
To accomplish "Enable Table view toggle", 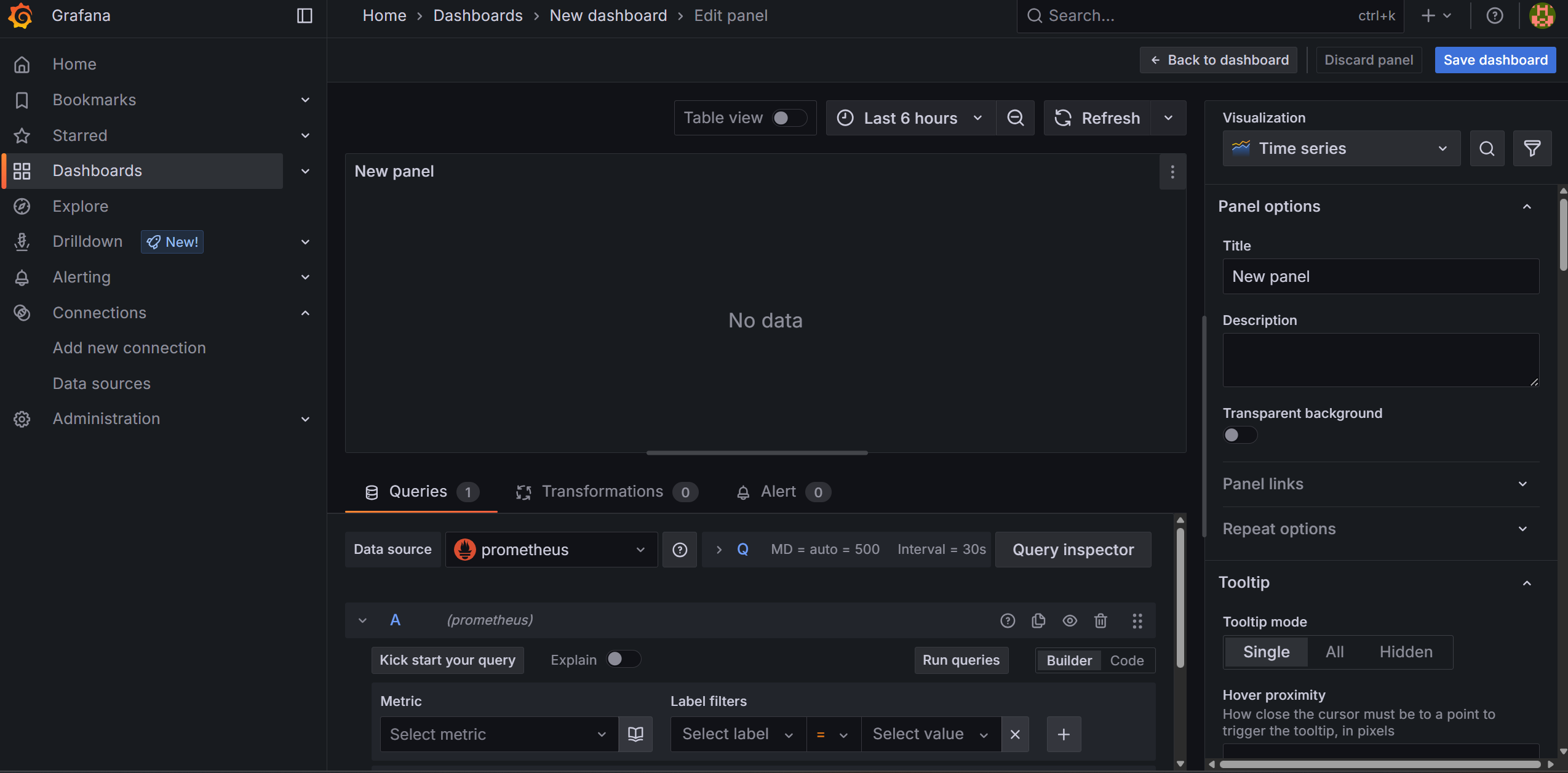I will point(789,118).
